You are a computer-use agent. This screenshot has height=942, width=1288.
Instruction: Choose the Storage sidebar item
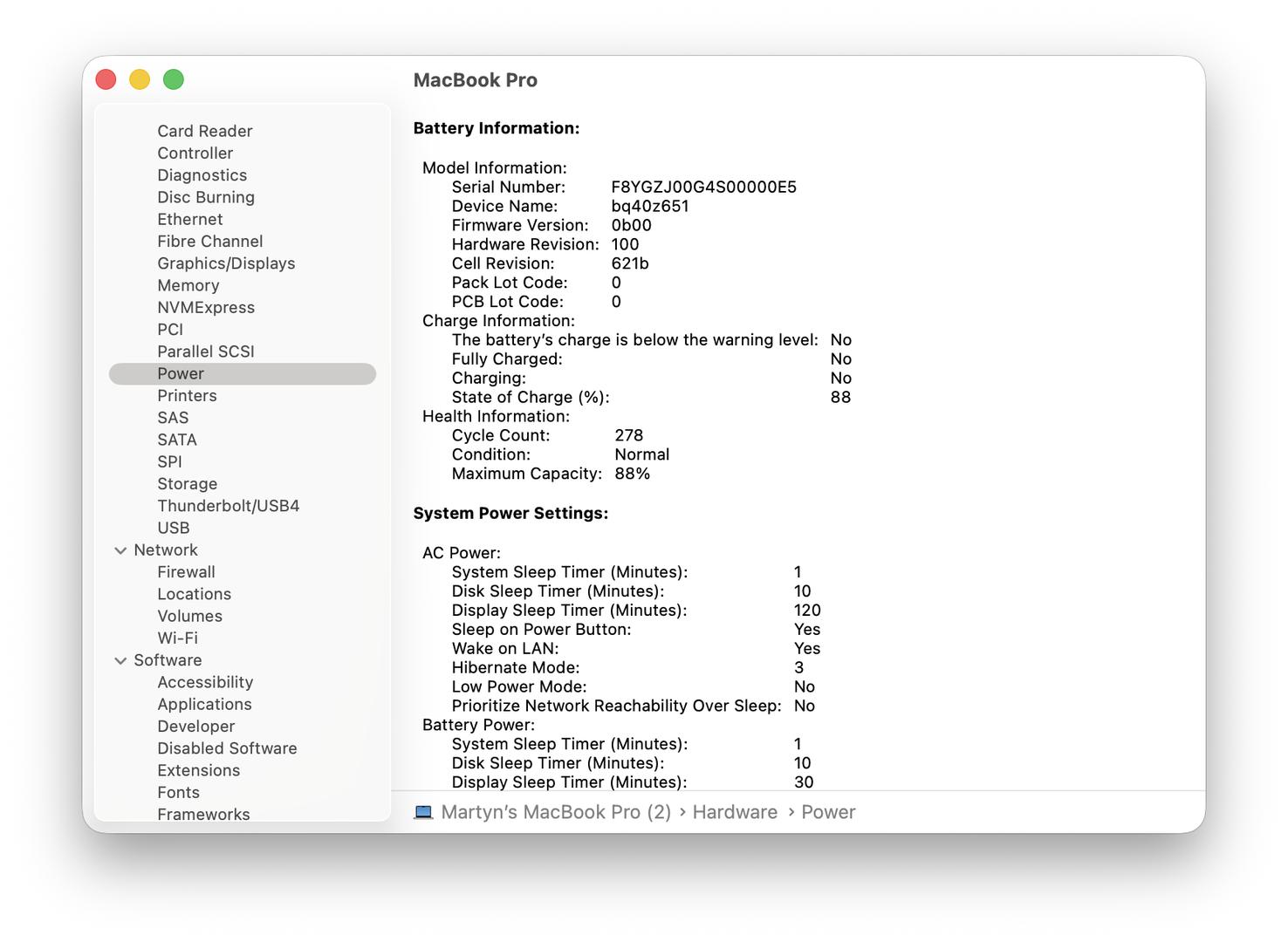tap(187, 484)
